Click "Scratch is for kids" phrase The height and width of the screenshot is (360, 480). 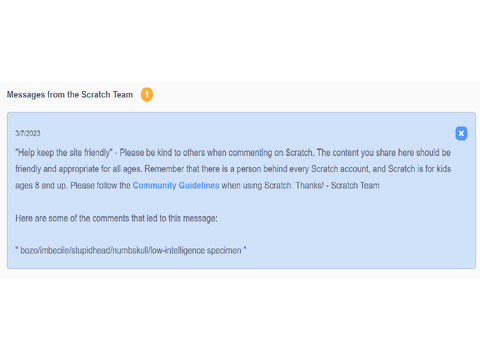(x=419, y=169)
